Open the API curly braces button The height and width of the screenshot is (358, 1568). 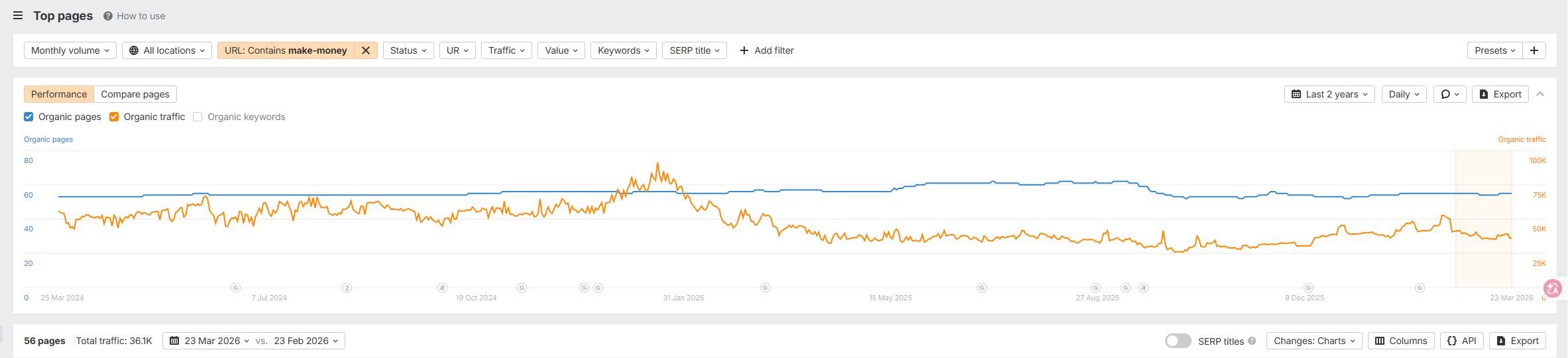[1461, 341]
